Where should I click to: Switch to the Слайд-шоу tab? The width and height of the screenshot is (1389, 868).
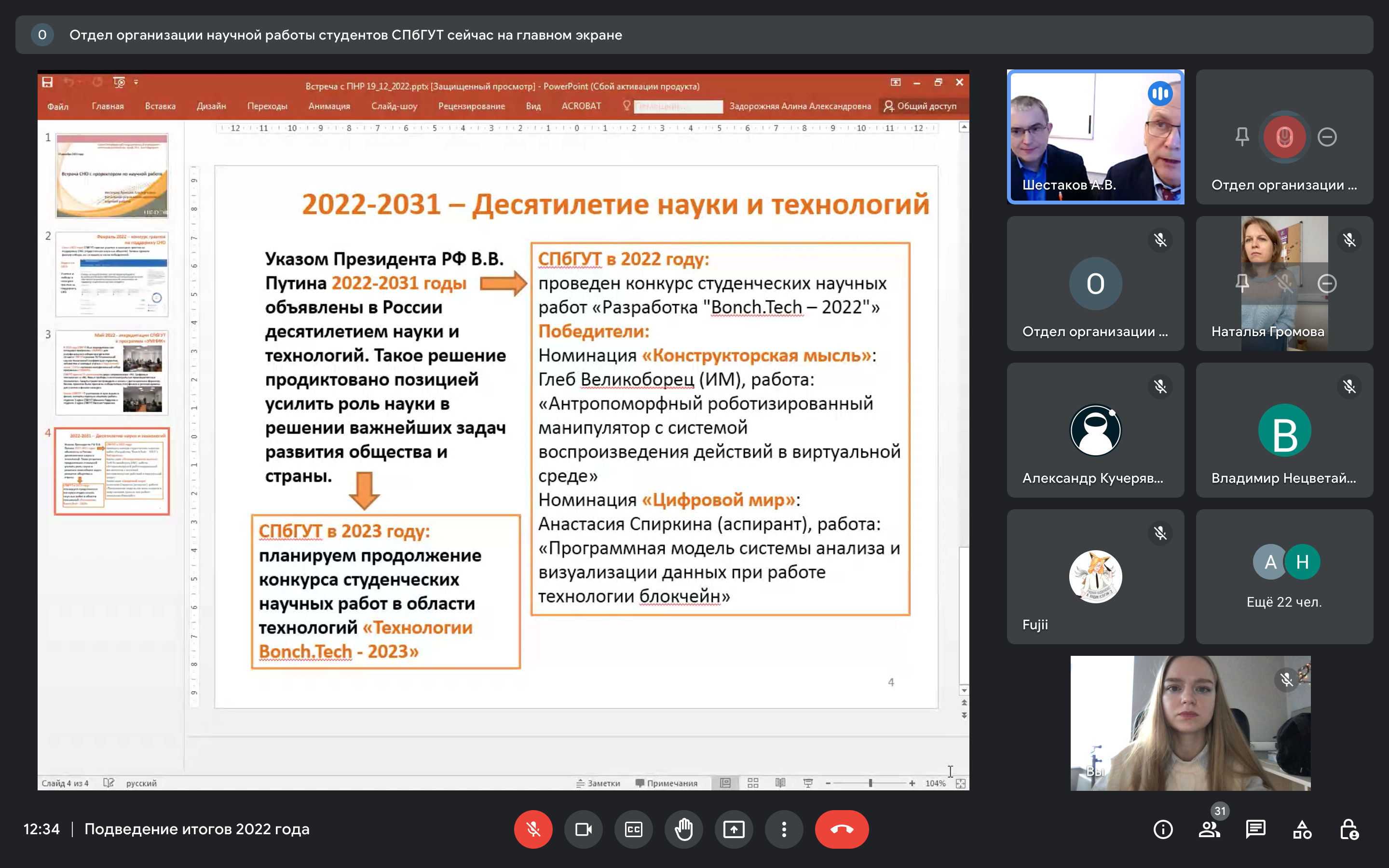tap(394, 106)
